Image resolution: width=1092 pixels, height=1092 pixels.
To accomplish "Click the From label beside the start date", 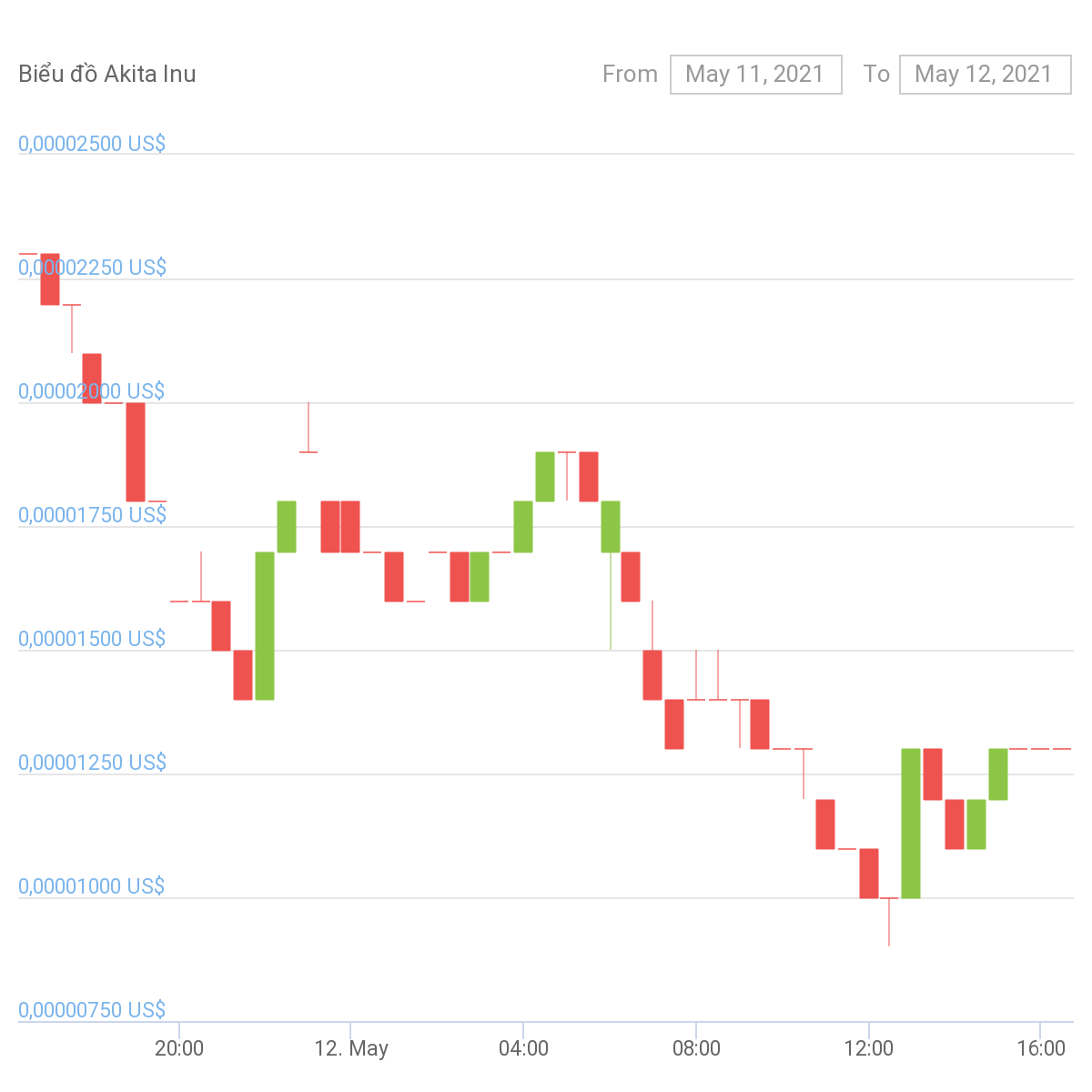I will (x=630, y=75).
